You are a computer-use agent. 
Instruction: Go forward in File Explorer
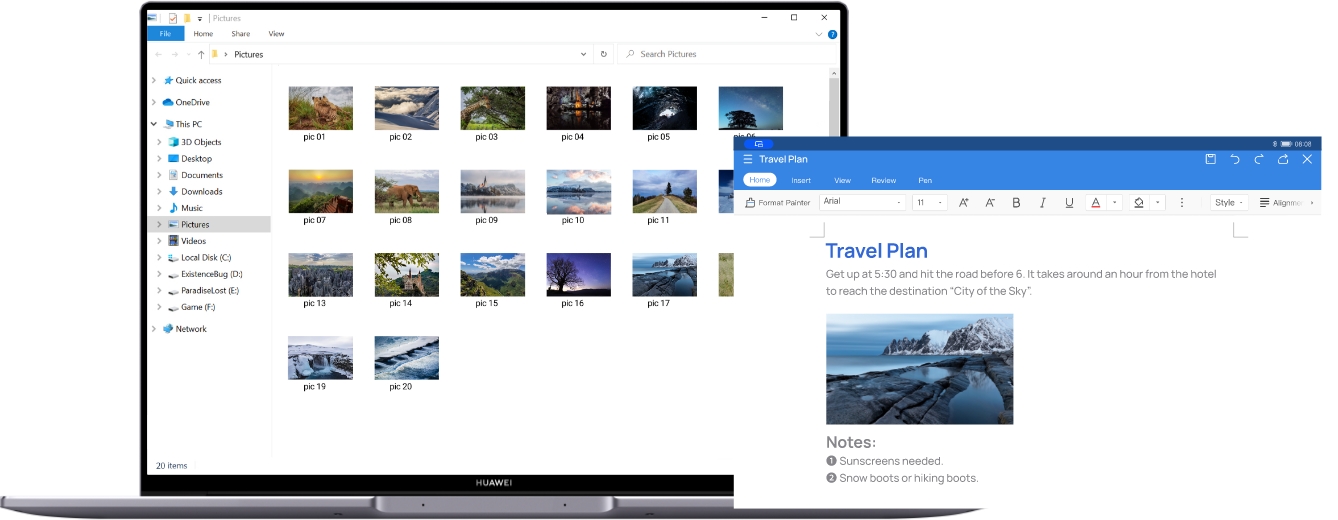tap(176, 54)
